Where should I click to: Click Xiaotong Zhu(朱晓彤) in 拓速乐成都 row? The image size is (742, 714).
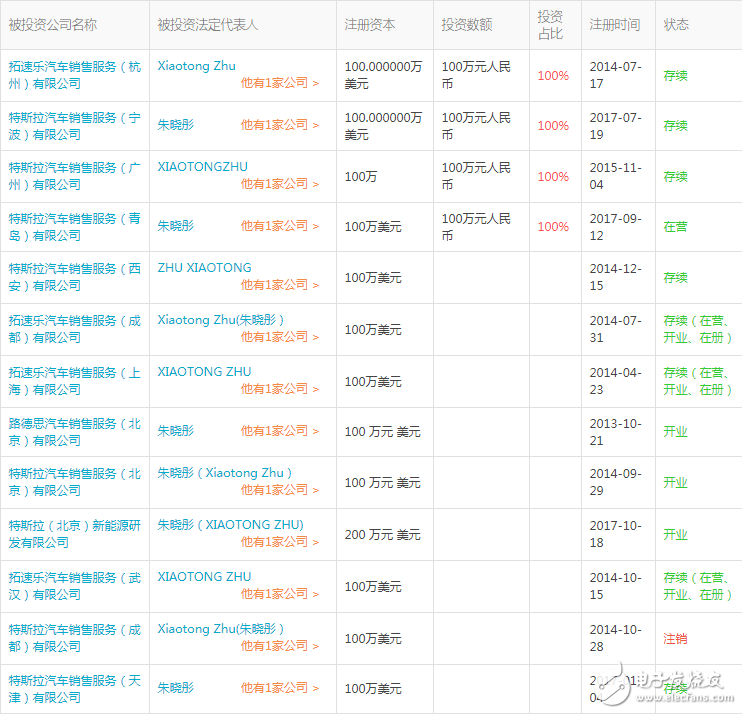pyautogui.click(x=221, y=320)
